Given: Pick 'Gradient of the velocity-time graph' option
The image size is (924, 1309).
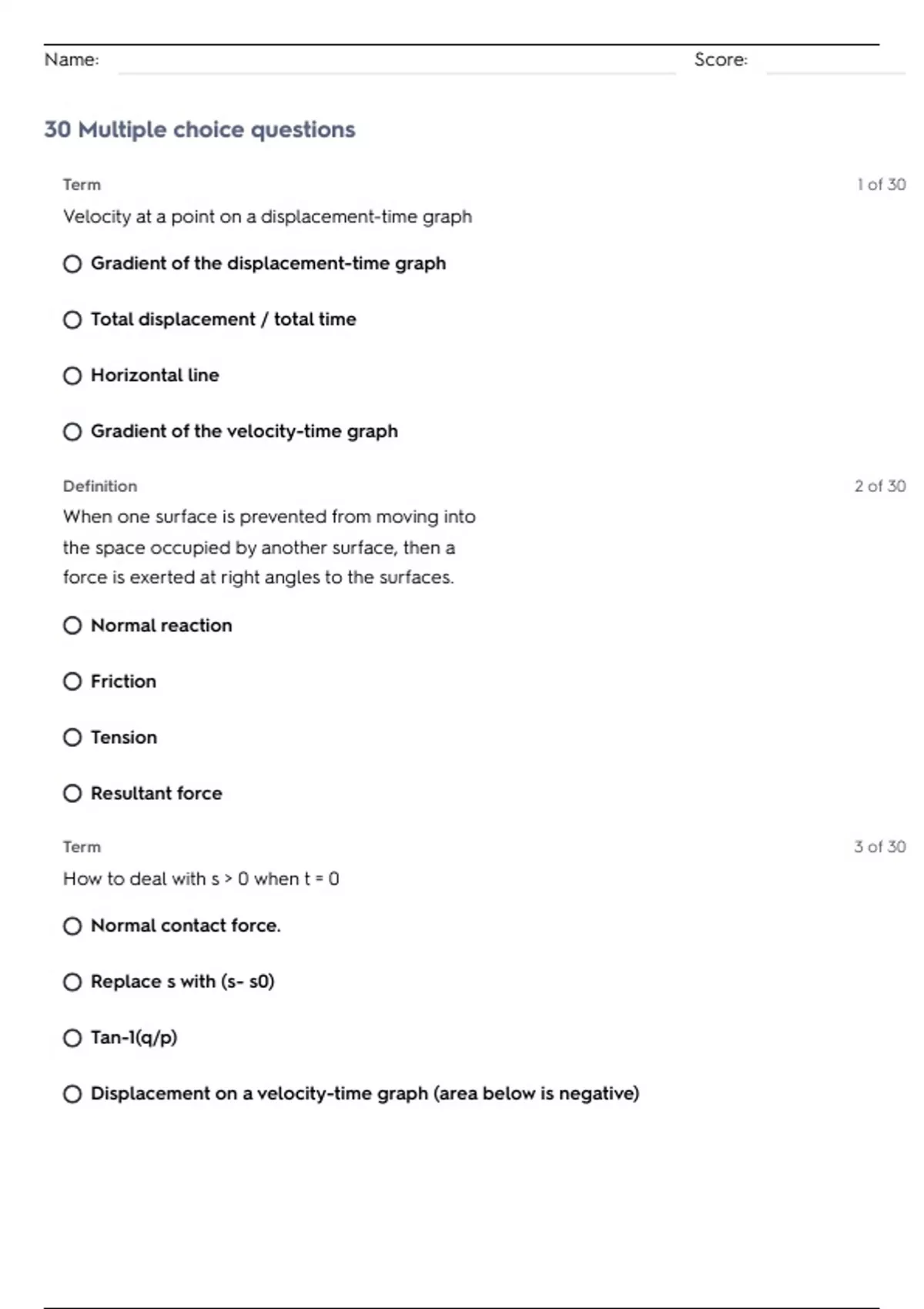Looking at the screenshot, I should click(x=72, y=432).
